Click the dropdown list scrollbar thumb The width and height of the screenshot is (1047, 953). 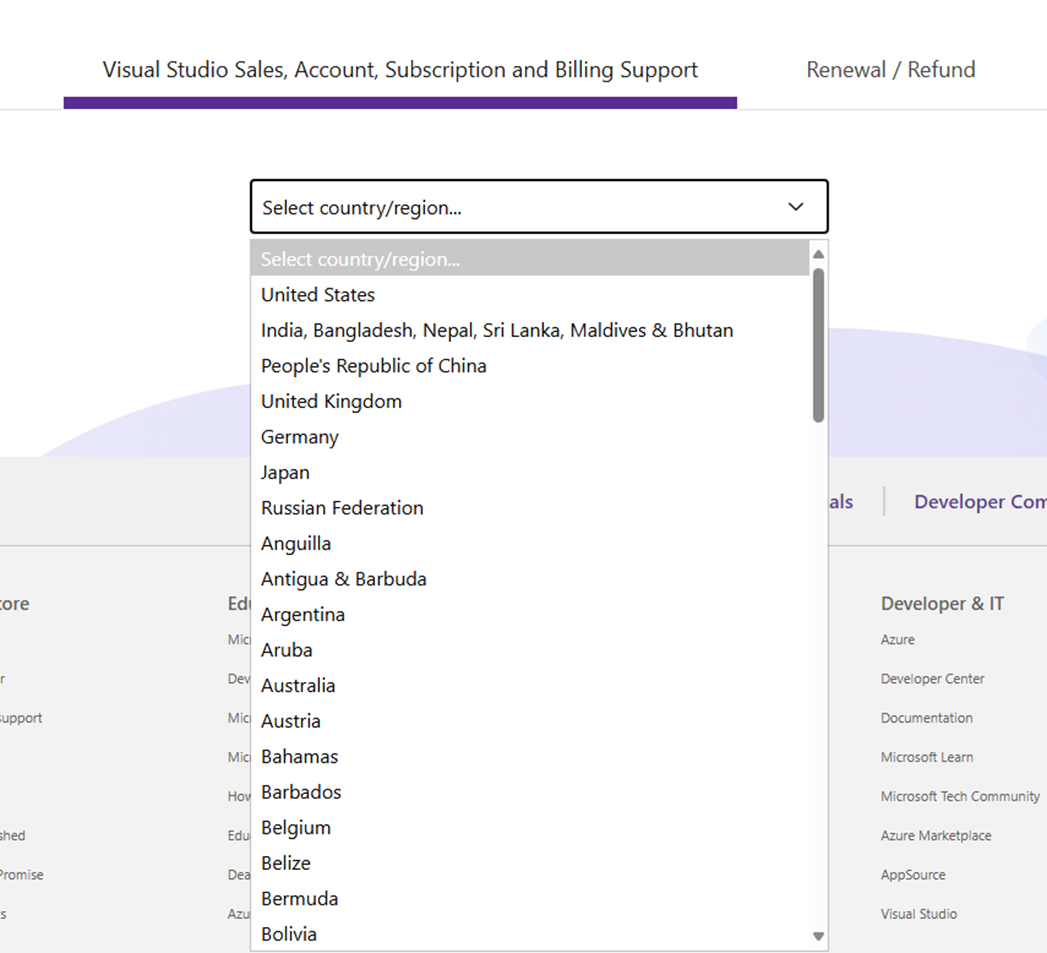[818, 345]
